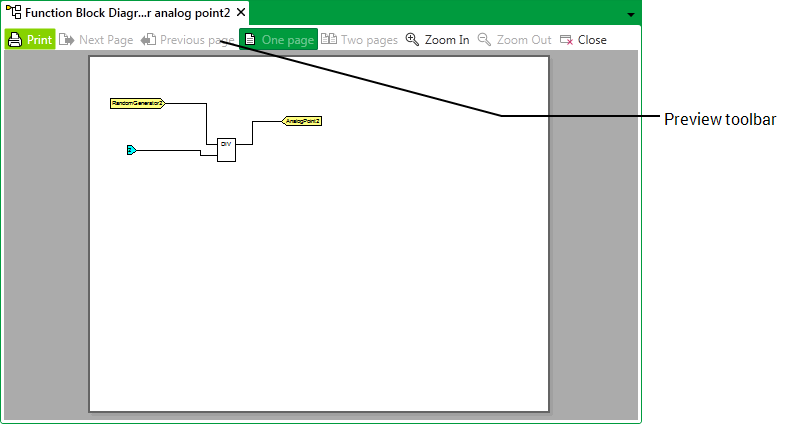Click the Preview toolbar callout label
The height and width of the screenshot is (424, 806).
(x=707, y=119)
